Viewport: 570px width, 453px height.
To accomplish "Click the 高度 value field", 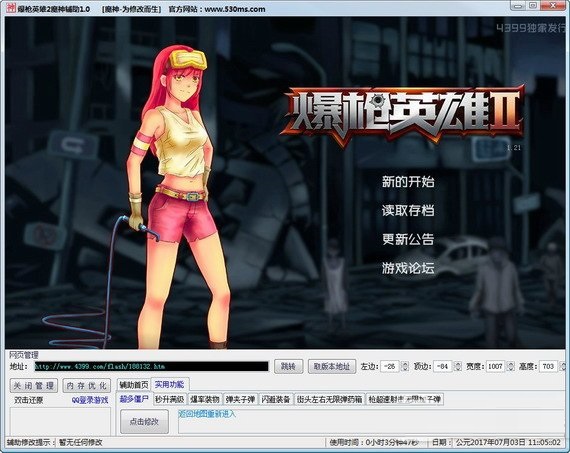I will (549, 366).
